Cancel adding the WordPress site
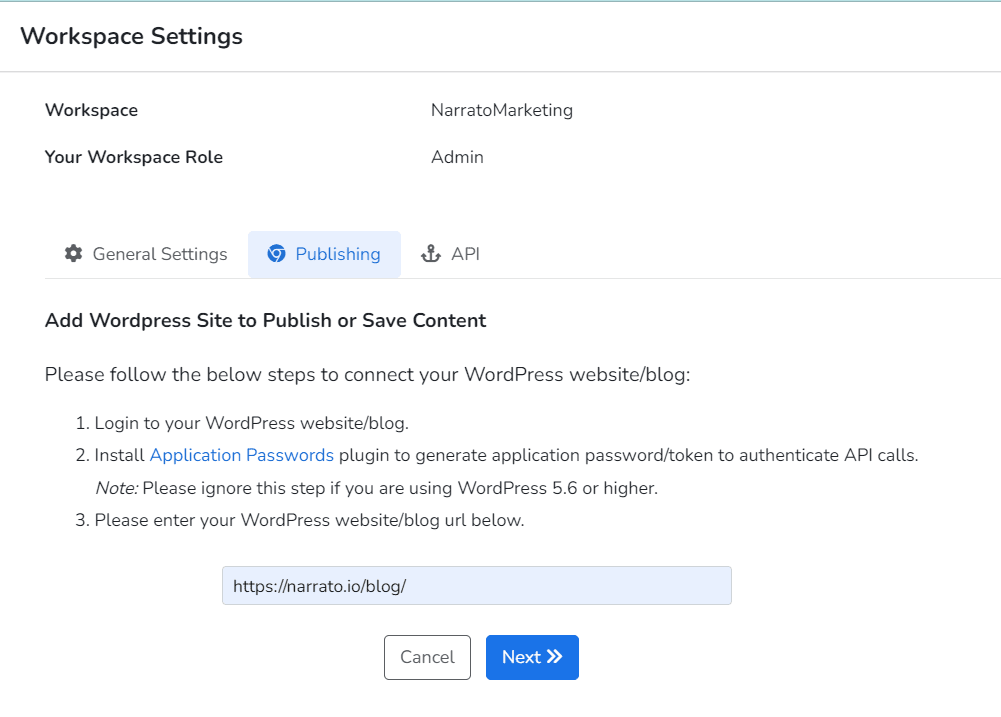Screen dimensions: 1001x717 pos(427,657)
